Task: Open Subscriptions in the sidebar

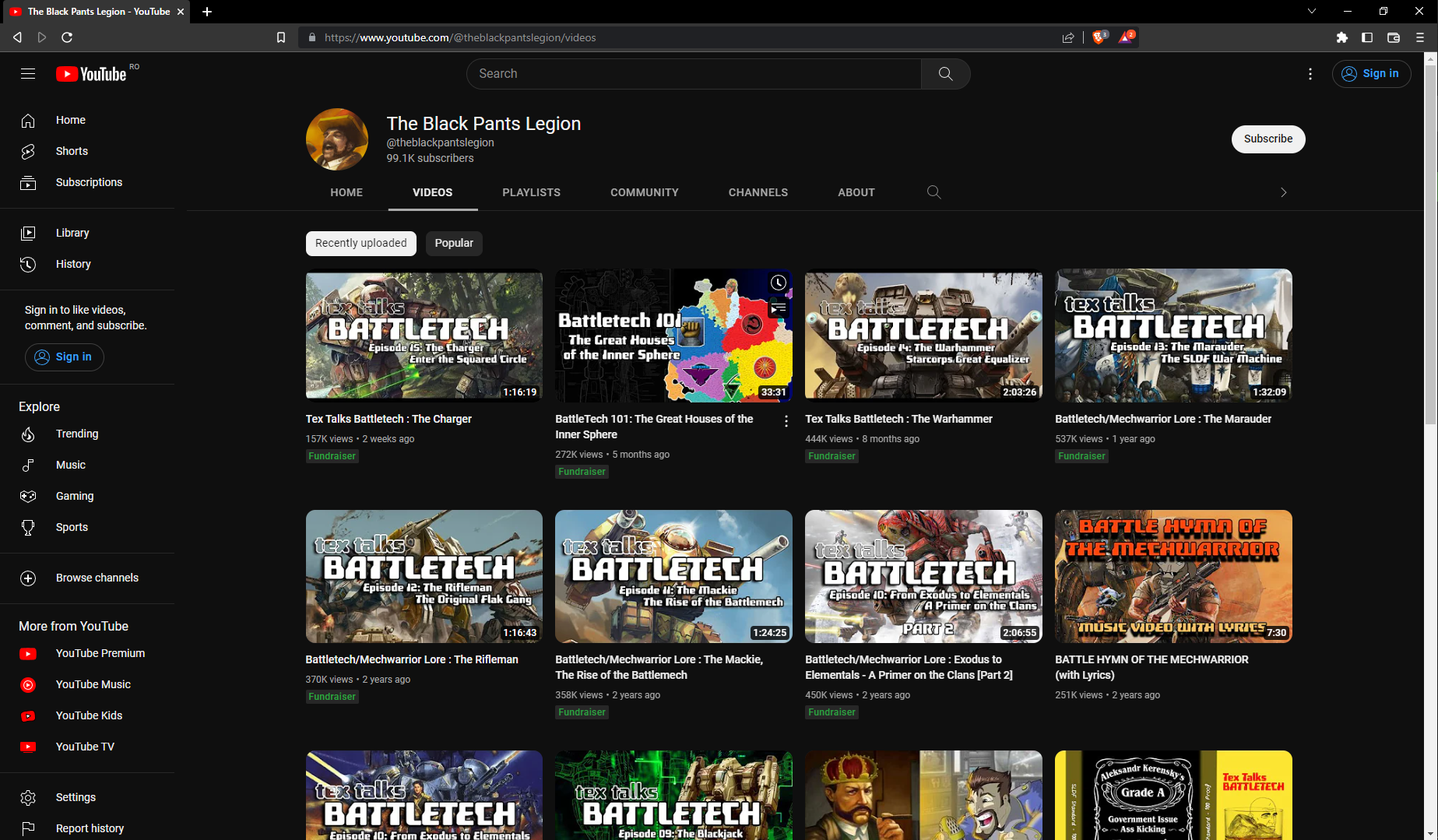Action: click(x=87, y=182)
